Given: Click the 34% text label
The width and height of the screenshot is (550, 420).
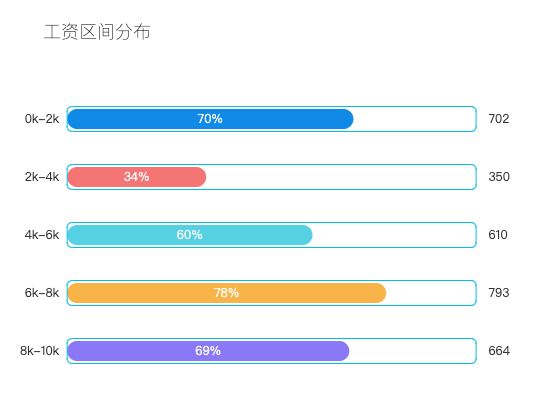Looking at the screenshot, I should (x=136, y=176).
